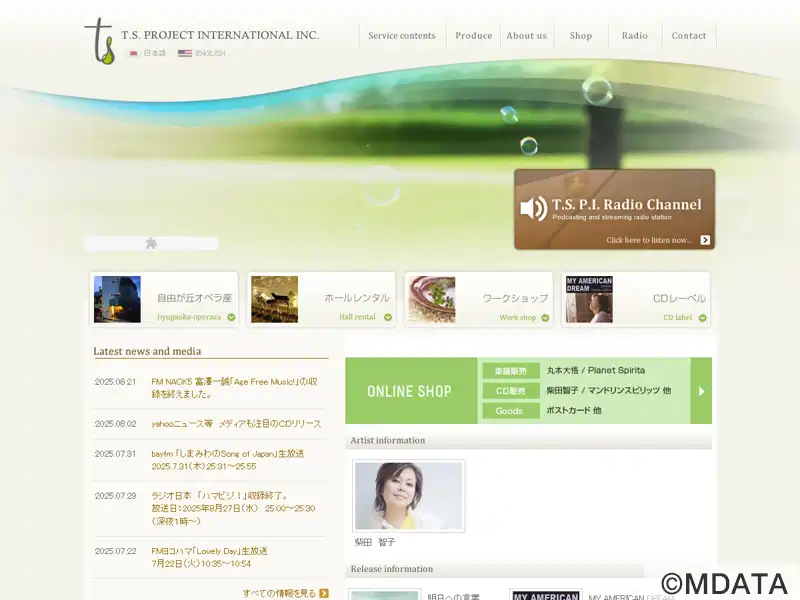Go to the About us page
Image resolution: width=800 pixels, height=600 pixels.
pyautogui.click(x=526, y=36)
